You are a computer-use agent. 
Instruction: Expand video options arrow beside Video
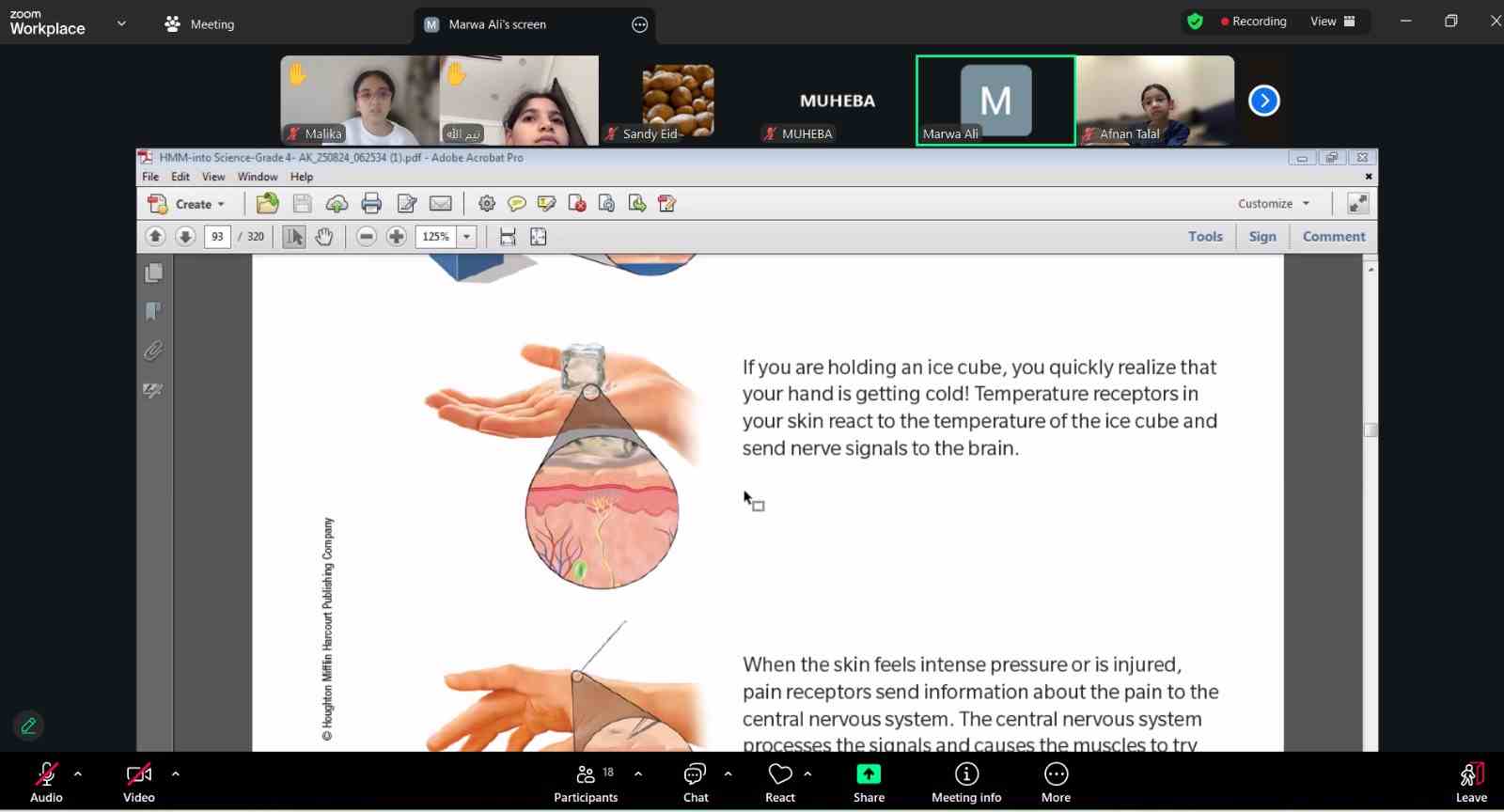[176, 774]
